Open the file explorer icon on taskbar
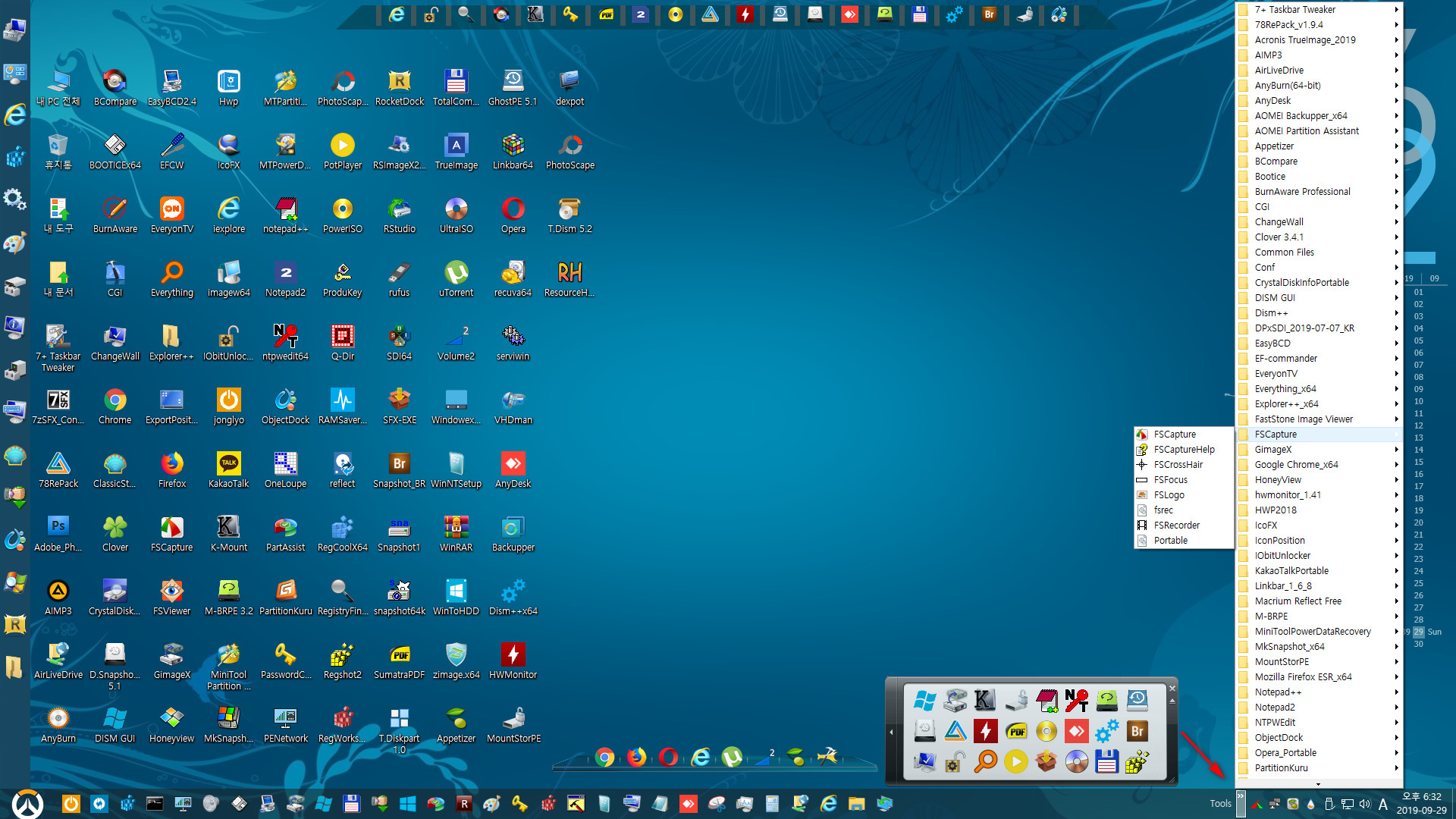 pyautogui.click(x=856, y=804)
